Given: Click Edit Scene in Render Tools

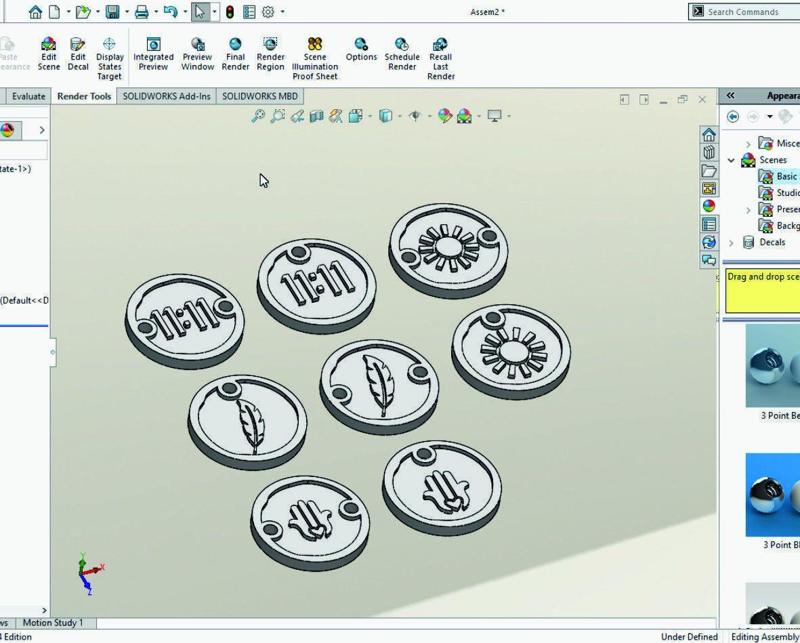Looking at the screenshot, I should 48,54.
